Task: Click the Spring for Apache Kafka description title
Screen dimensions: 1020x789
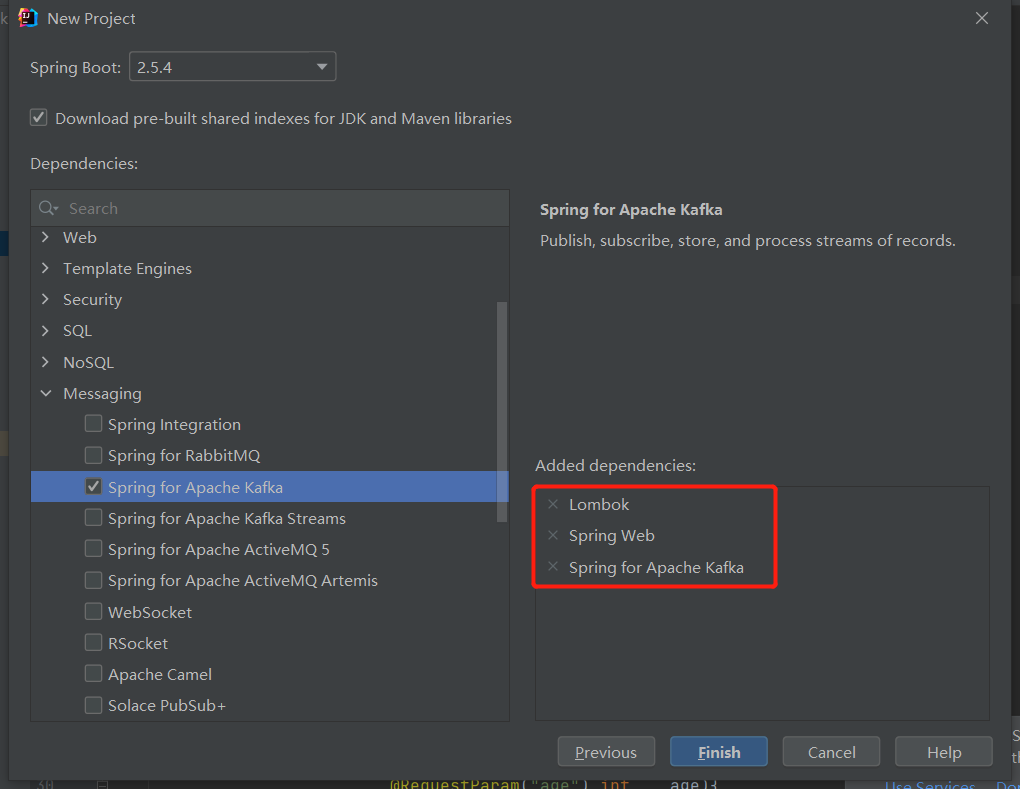Action: [631, 209]
